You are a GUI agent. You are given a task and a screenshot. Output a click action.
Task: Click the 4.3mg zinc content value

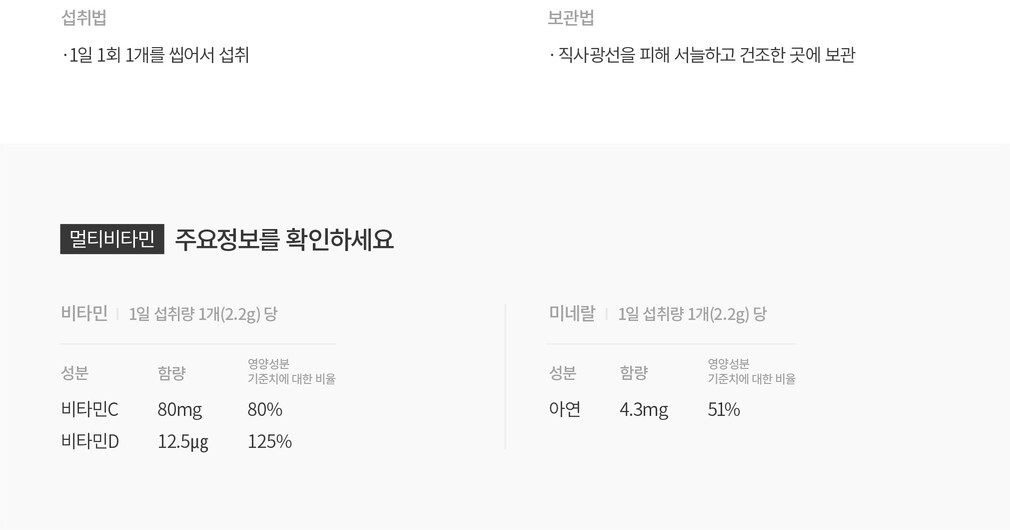(x=644, y=409)
